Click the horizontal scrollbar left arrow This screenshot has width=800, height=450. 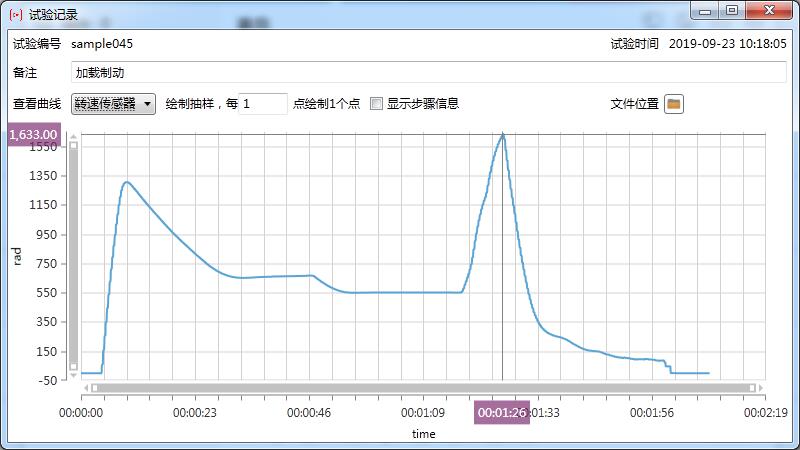[86, 387]
